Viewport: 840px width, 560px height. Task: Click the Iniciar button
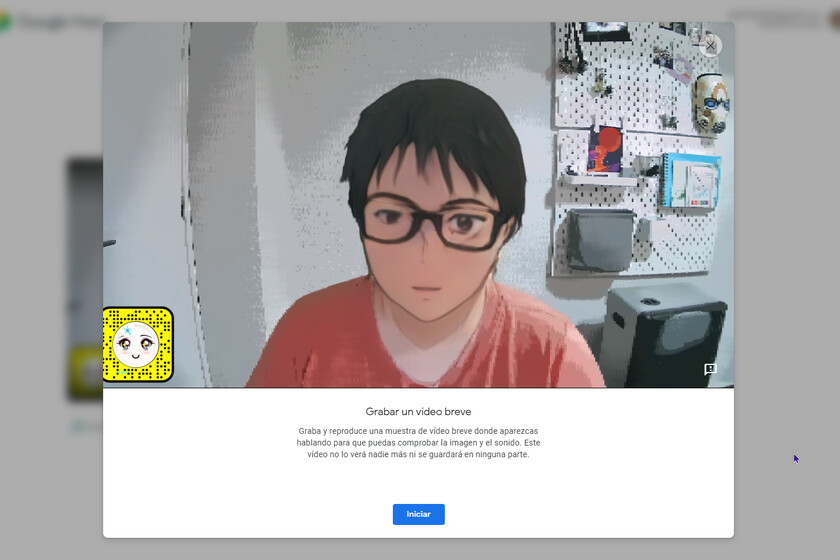[418, 514]
